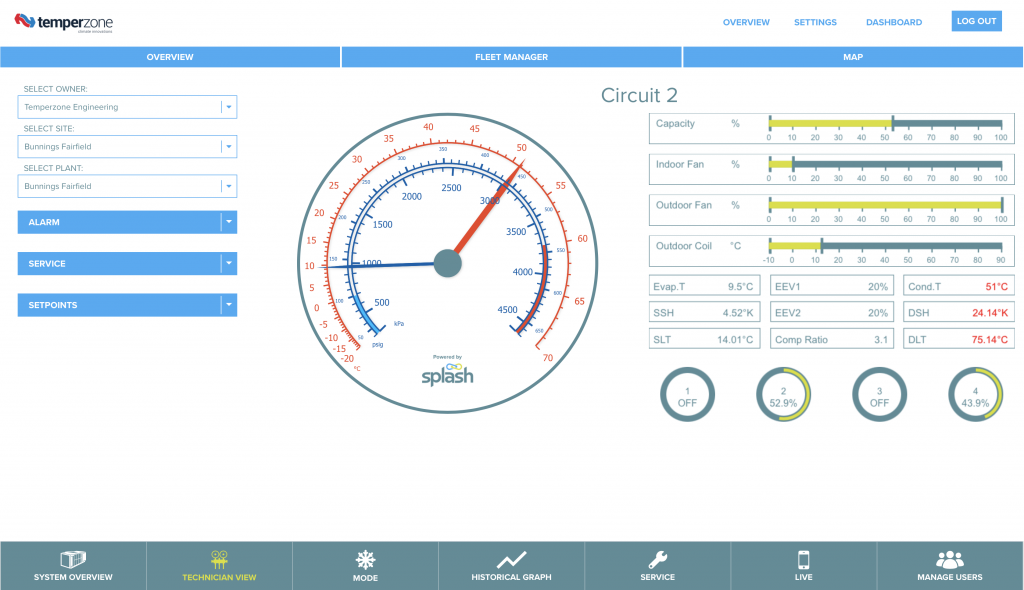Screen dimensions: 1024x590
Task: Open Historical Graph chart icon
Action: click(x=511, y=560)
